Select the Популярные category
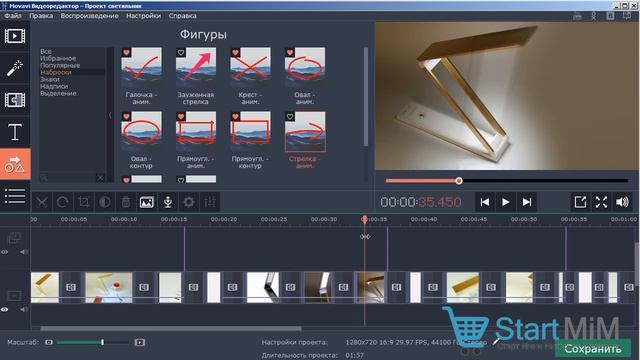This screenshot has width=640, height=360. pos(60,65)
